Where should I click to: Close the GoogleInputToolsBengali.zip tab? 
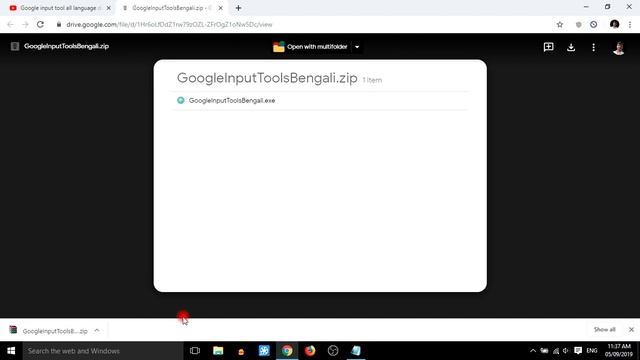point(221,8)
